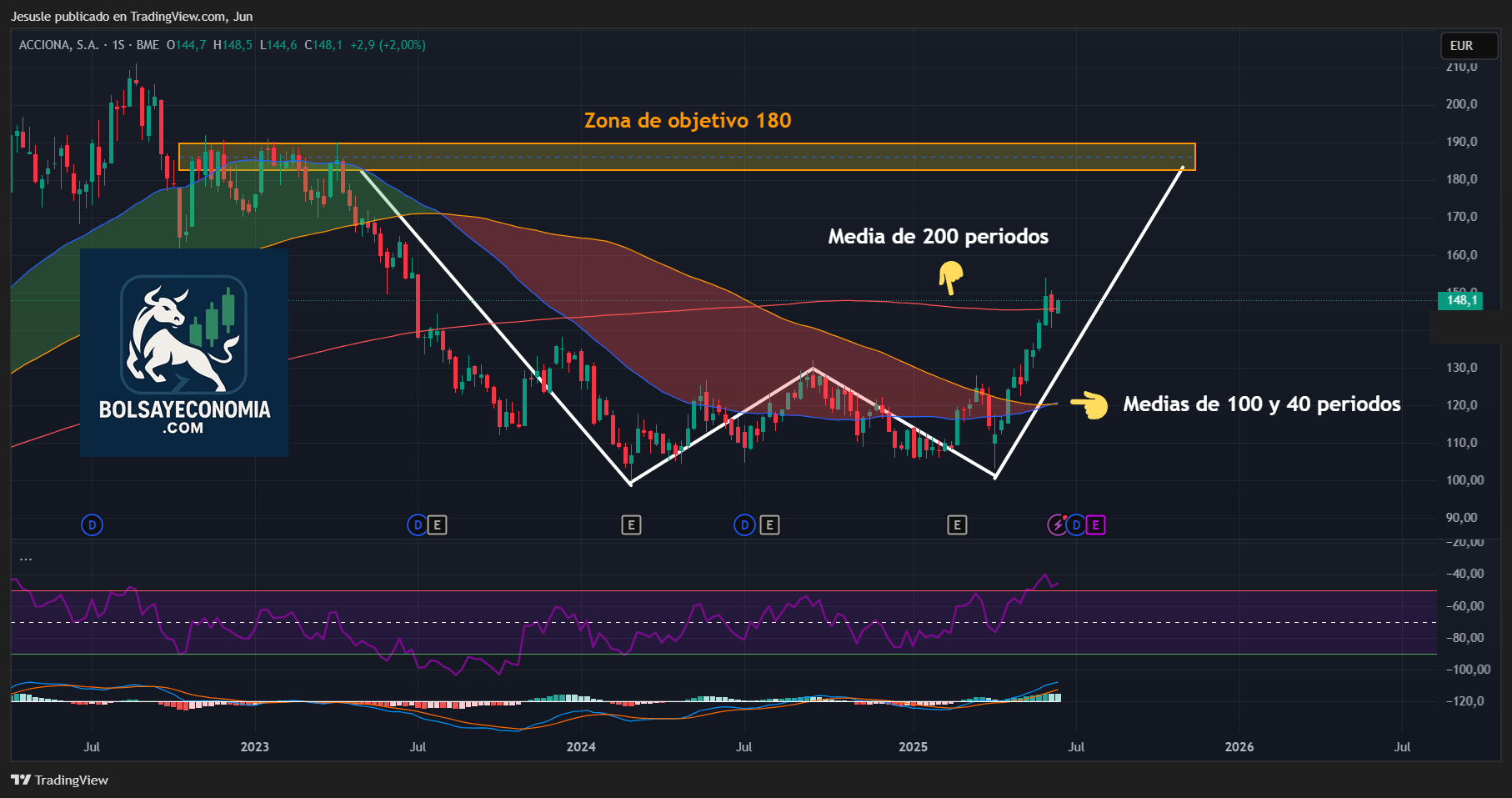Click the 1S interval label in the legend
This screenshot has height=798, width=1512.
(x=118, y=45)
